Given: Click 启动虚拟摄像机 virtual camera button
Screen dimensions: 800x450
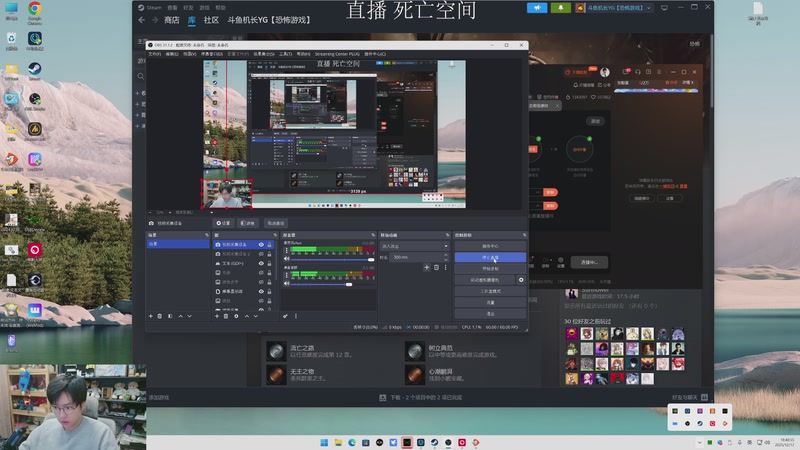Looking at the screenshot, I should [485, 280].
